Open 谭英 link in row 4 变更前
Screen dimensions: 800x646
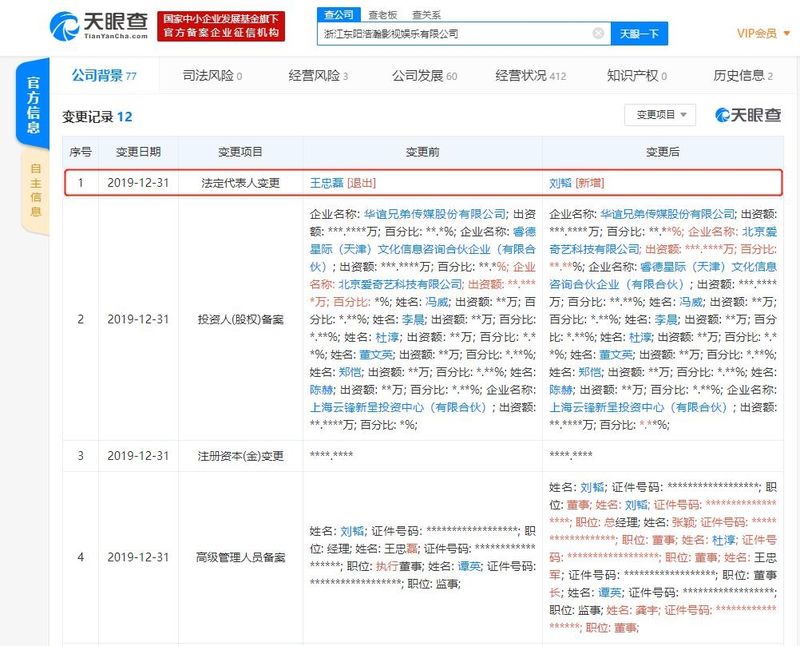(469, 566)
